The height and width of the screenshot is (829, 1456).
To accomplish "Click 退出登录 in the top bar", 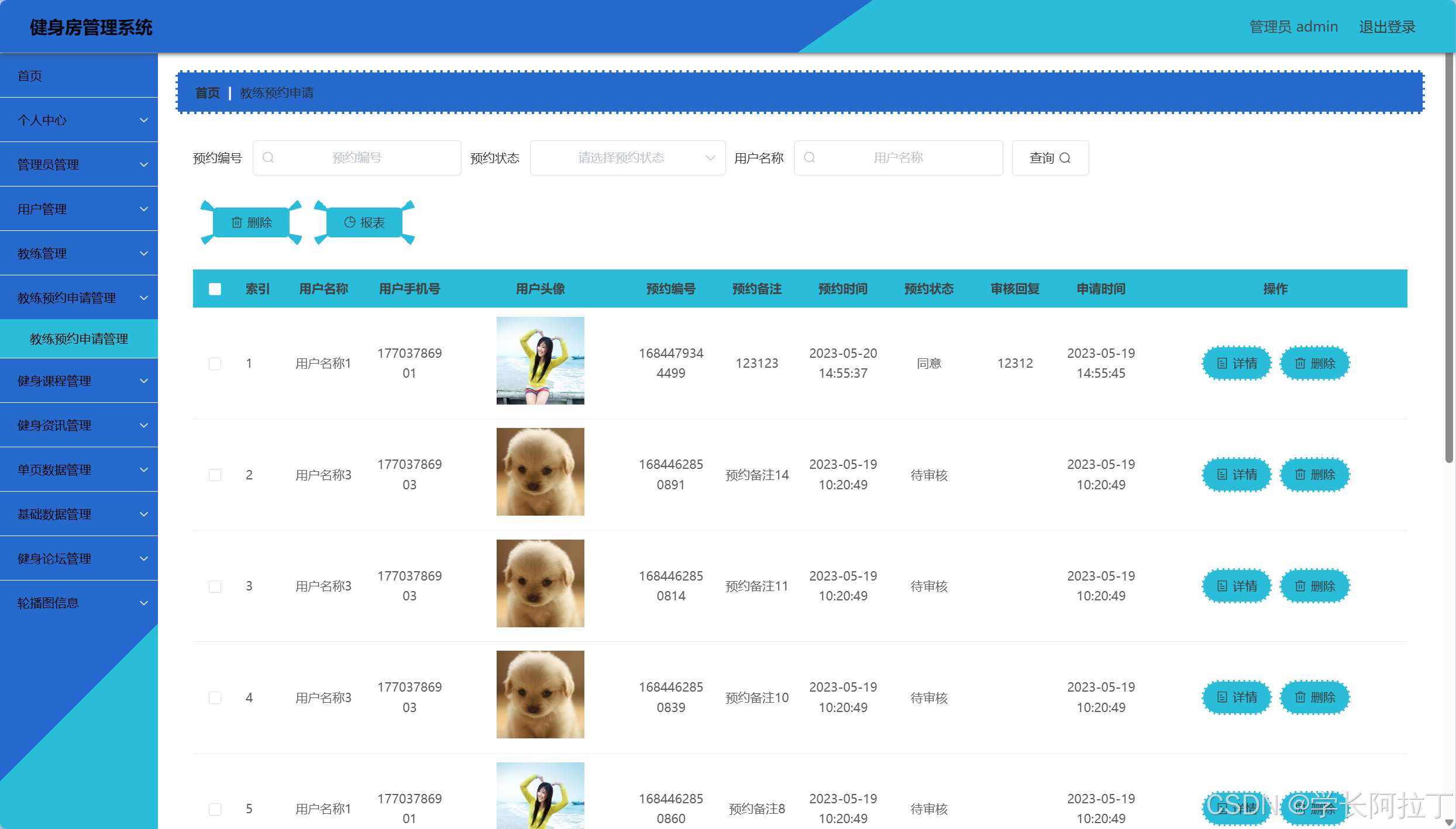I will [x=1387, y=26].
